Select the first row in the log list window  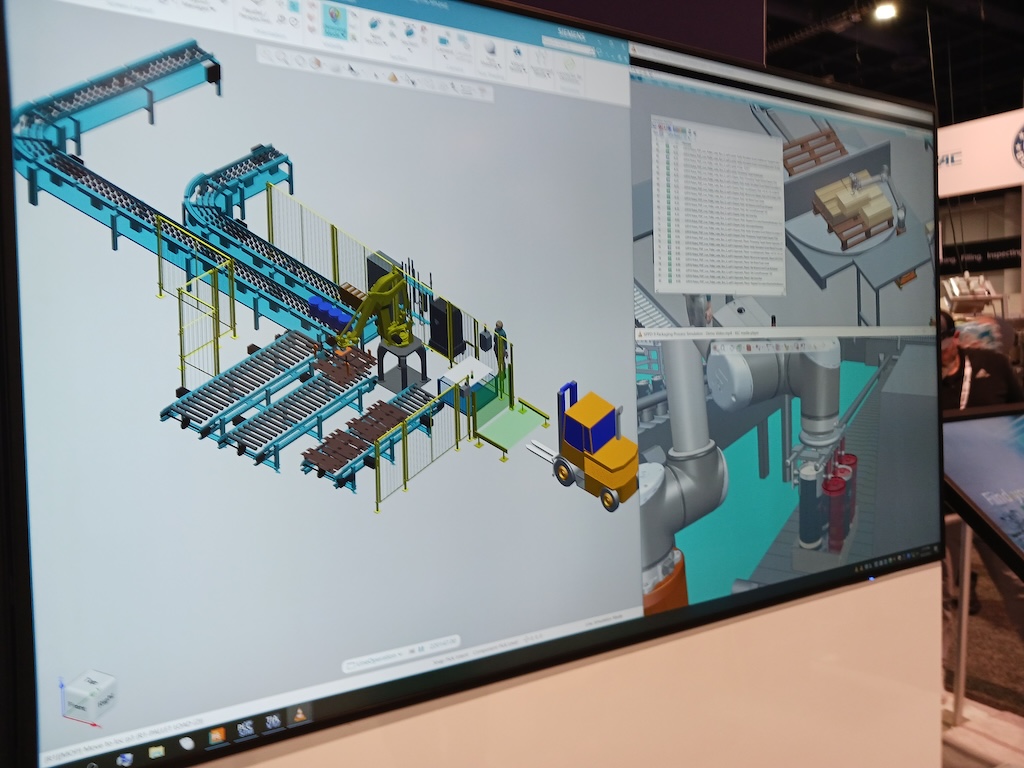click(716, 148)
